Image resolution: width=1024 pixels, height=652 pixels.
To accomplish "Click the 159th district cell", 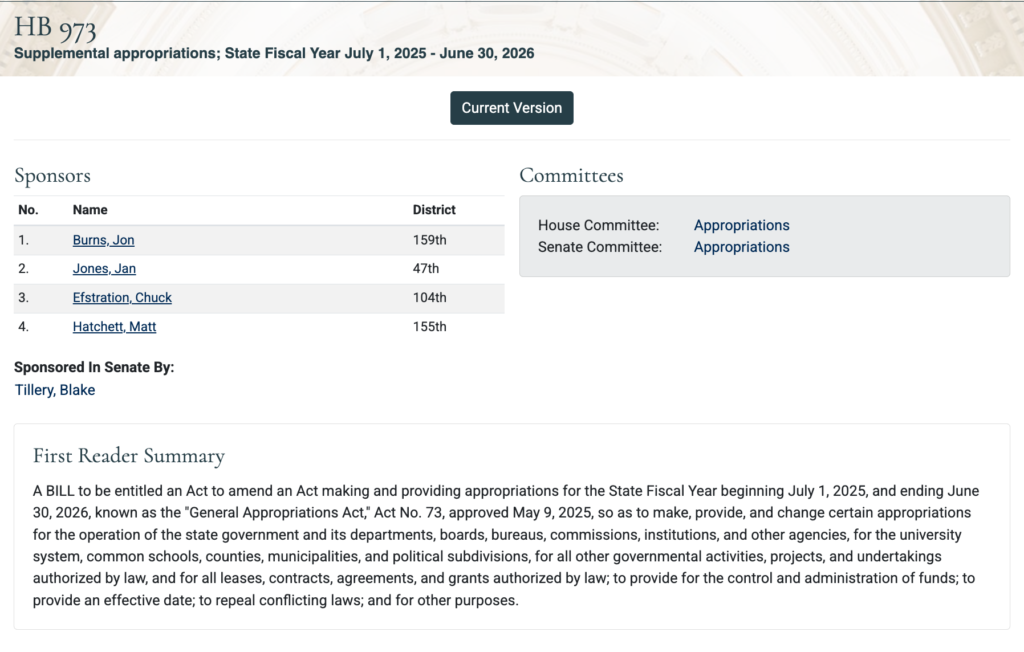I will (x=430, y=240).
